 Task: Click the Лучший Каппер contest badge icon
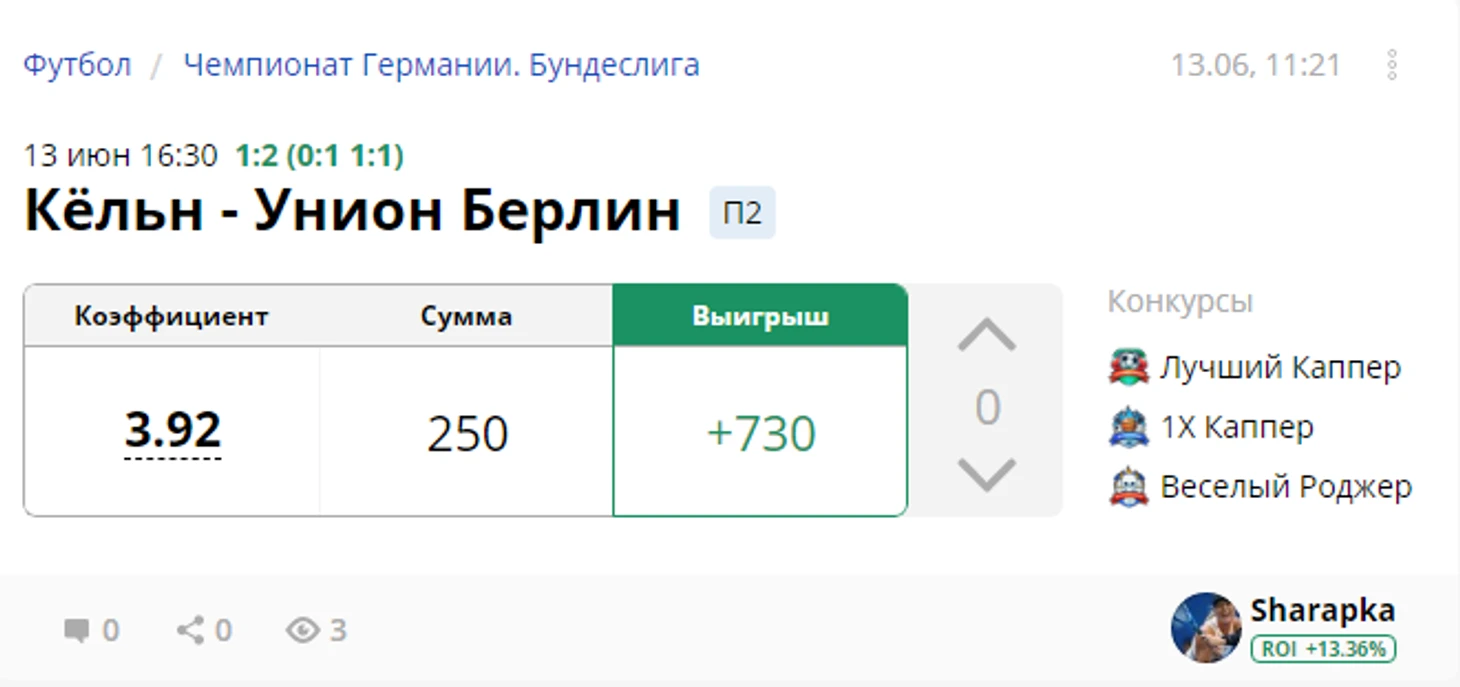(x=1129, y=367)
